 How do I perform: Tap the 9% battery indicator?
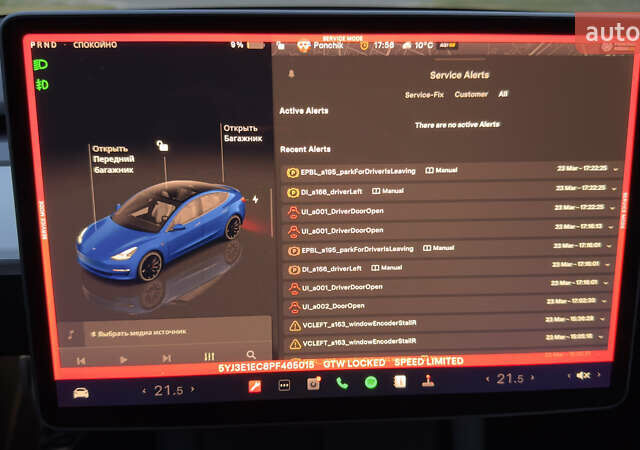pyautogui.click(x=247, y=45)
